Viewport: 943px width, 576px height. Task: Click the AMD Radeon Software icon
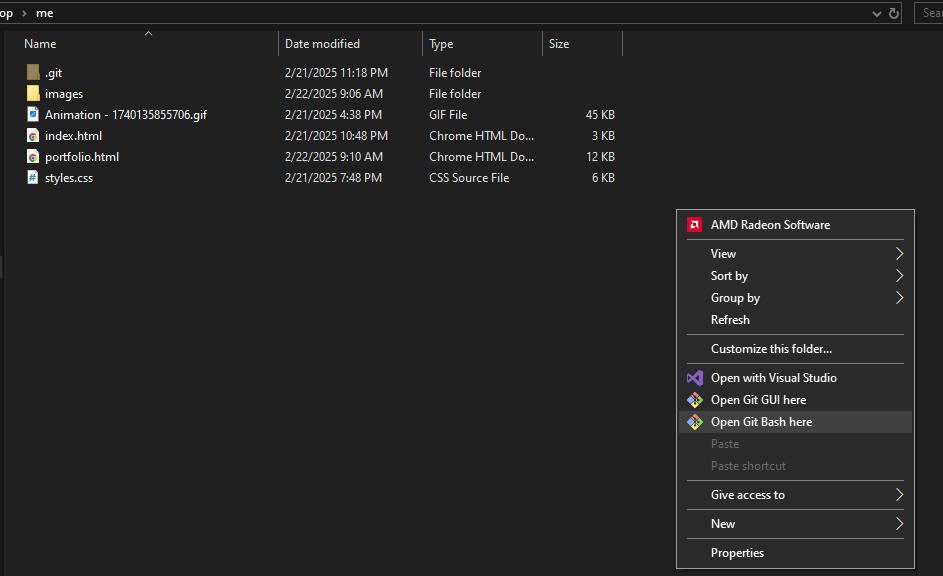[x=694, y=225]
